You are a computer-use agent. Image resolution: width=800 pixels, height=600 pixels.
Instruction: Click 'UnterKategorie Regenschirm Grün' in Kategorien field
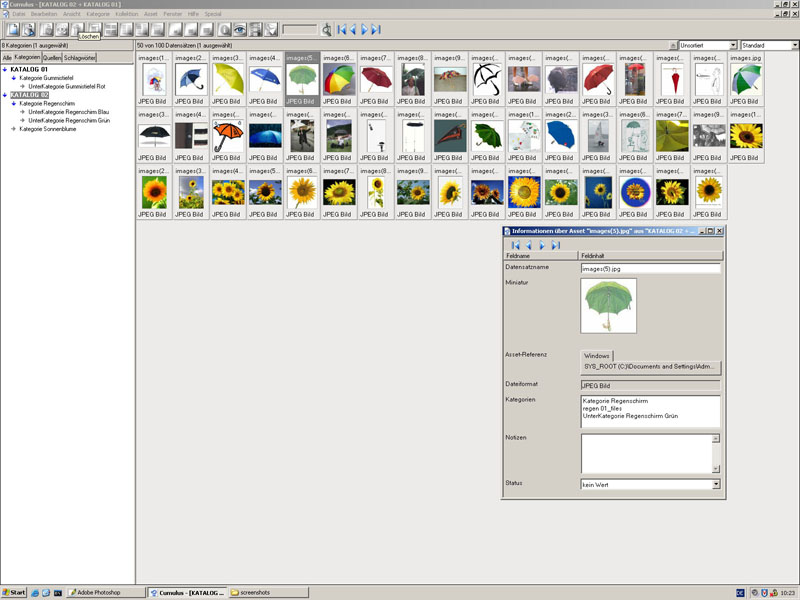(630, 416)
